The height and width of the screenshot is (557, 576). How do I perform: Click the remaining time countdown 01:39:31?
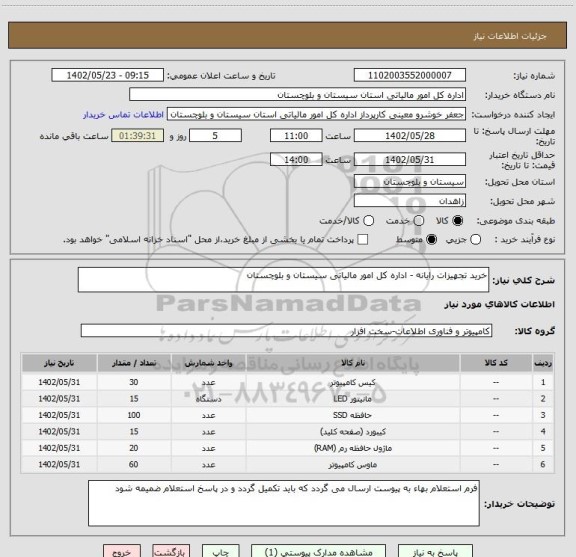pos(137,136)
